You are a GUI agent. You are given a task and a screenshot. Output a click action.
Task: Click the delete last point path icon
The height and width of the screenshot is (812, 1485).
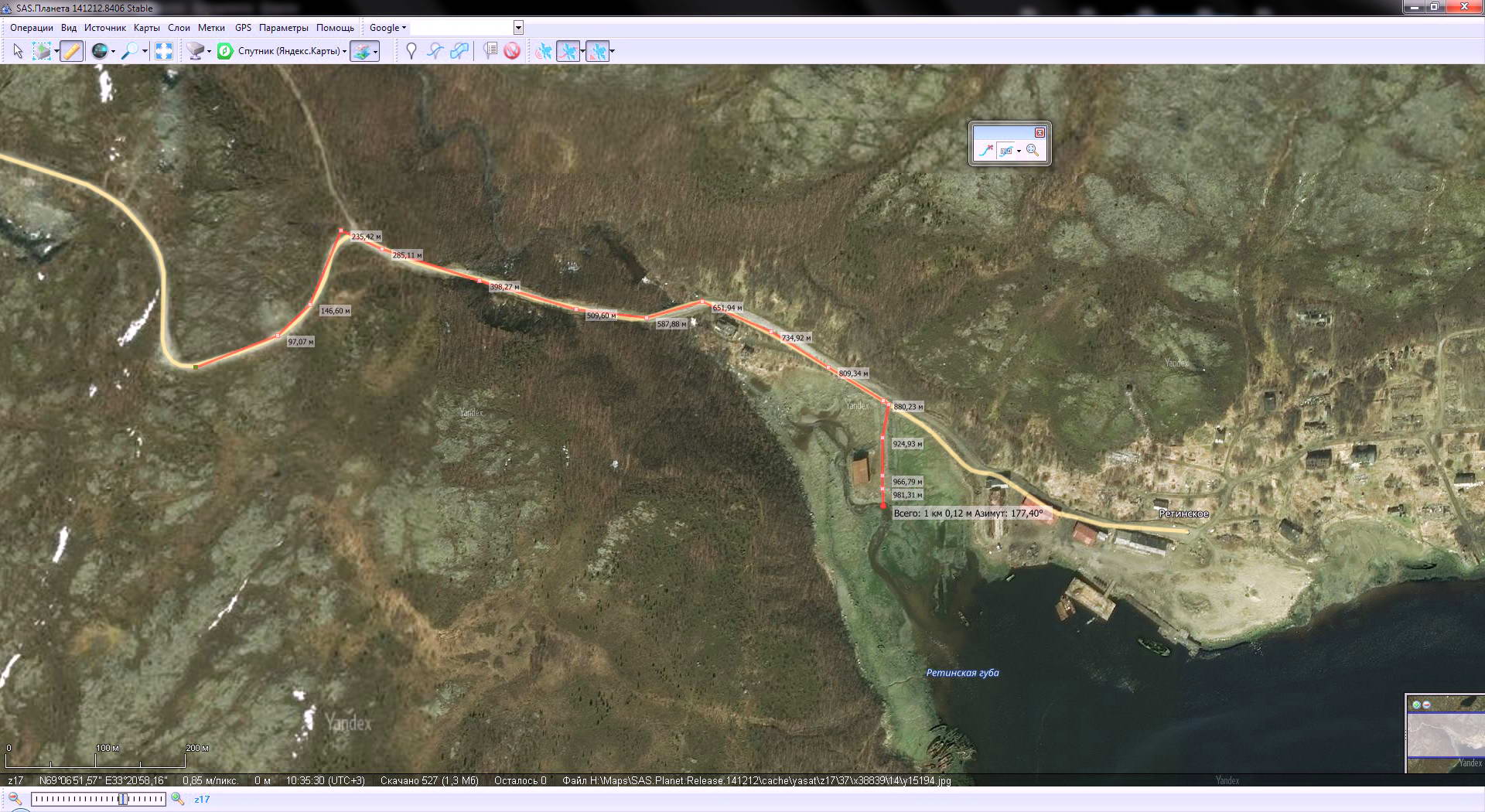tap(985, 151)
